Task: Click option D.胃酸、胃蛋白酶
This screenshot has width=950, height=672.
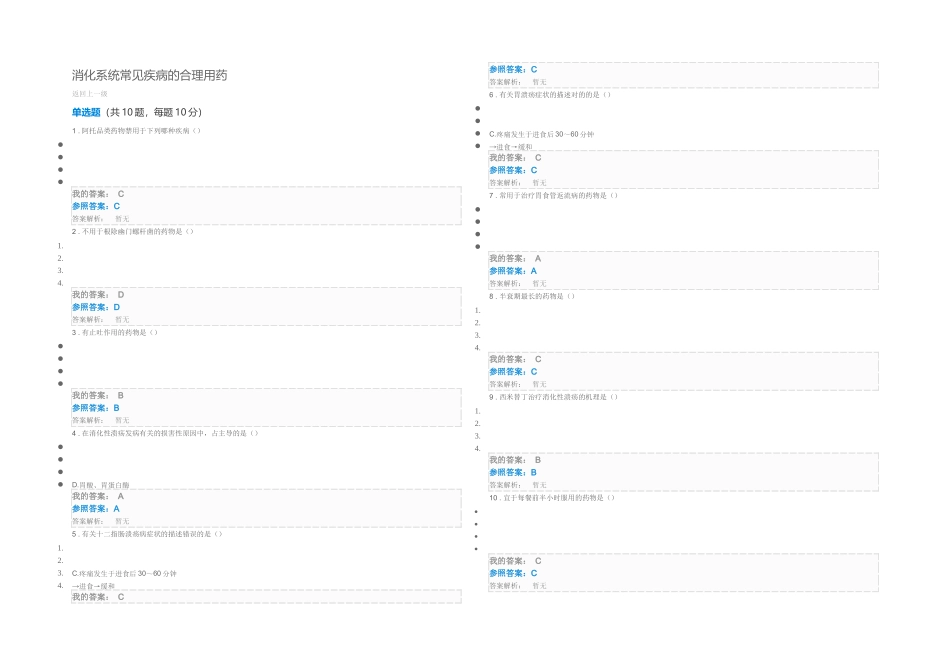Action: point(101,485)
